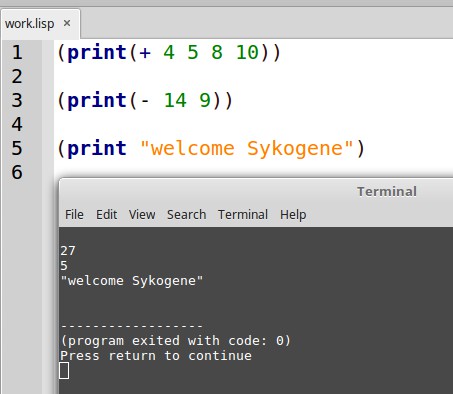453x394 pixels.
Task: Click the output 5 in terminal
Action: point(64,266)
